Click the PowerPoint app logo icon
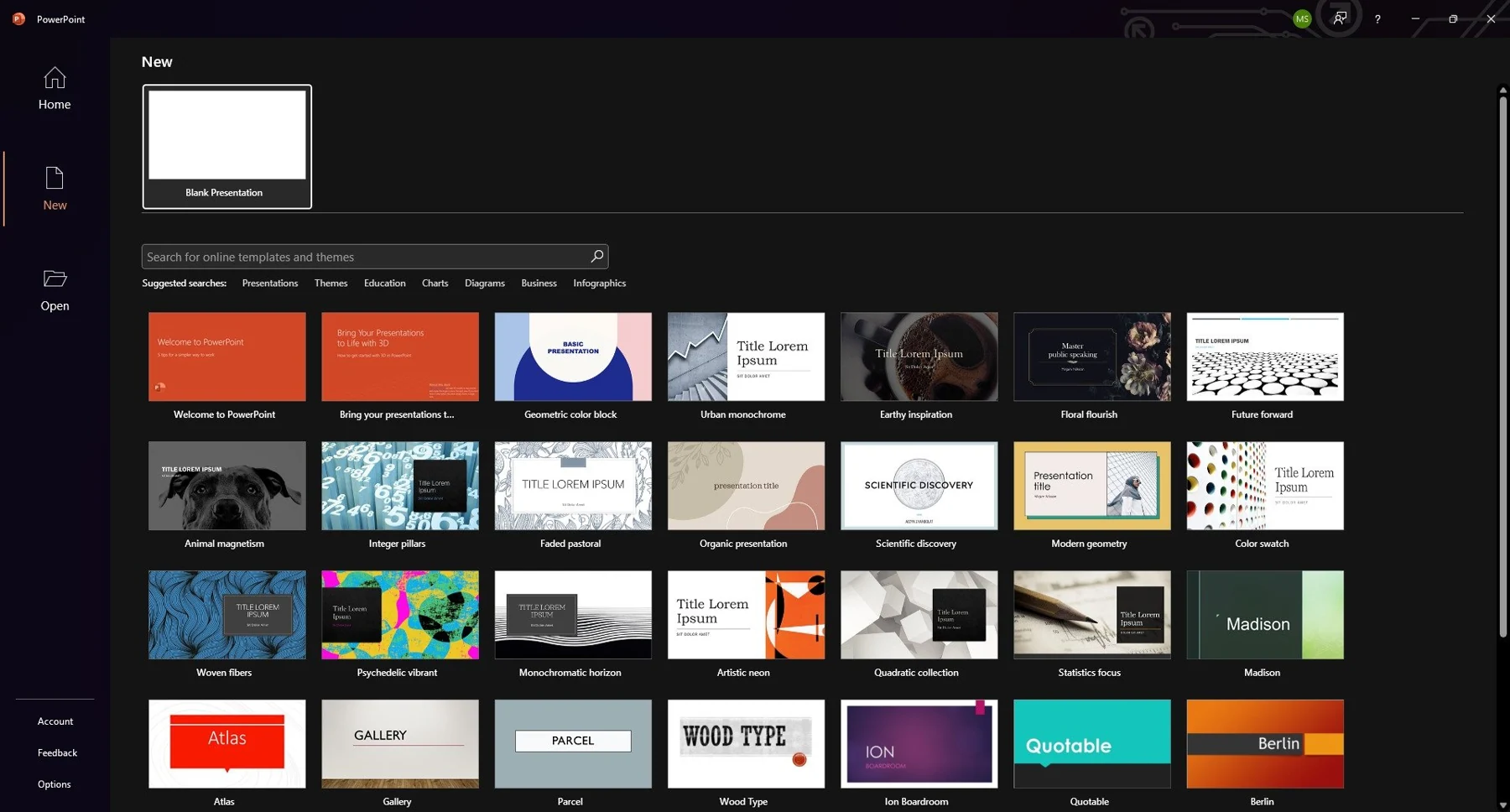1510x812 pixels. (18, 18)
